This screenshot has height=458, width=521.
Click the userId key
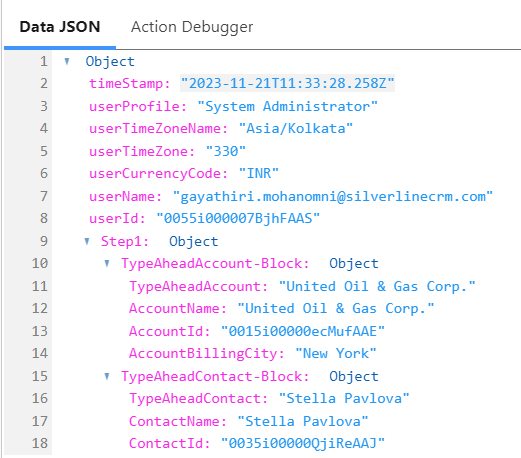117,218
